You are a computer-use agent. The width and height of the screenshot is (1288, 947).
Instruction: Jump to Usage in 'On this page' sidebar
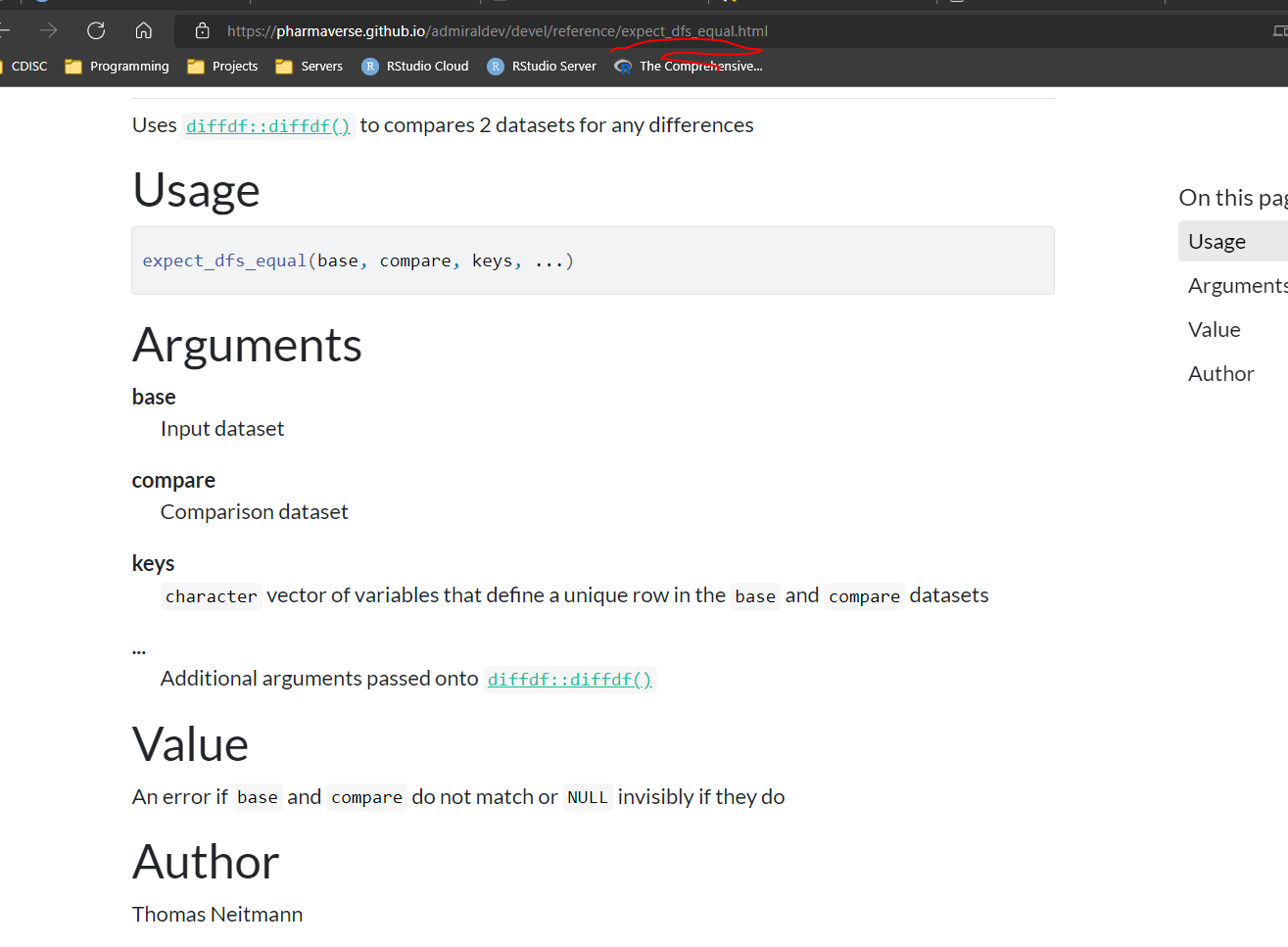click(x=1217, y=240)
